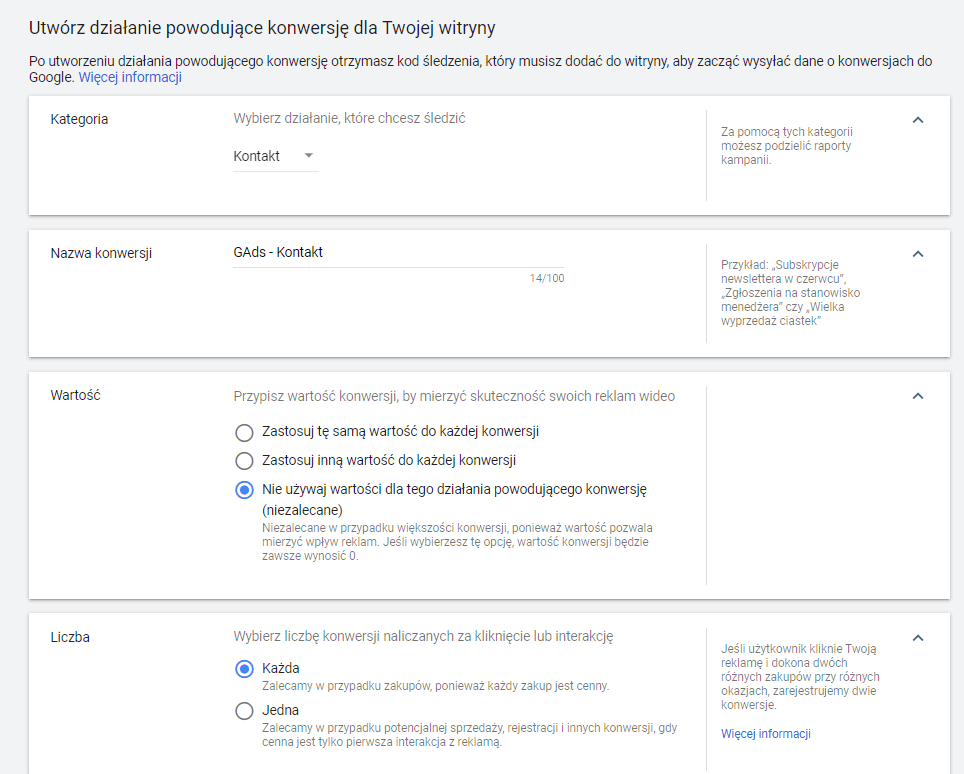Select the Jedna conversion count option
The height and width of the screenshot is (774, 964).
pyautogui.click(x=244, y=711)
